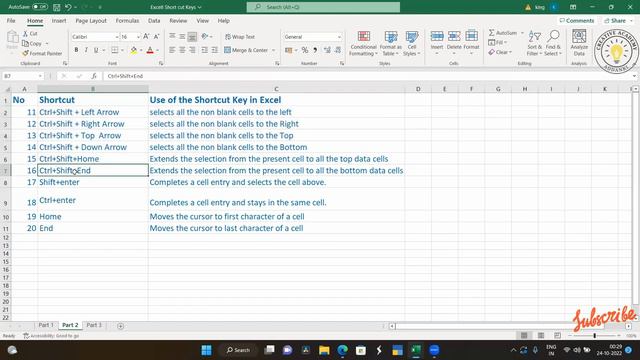Toggle Italic formatting

tap(86, 50)
